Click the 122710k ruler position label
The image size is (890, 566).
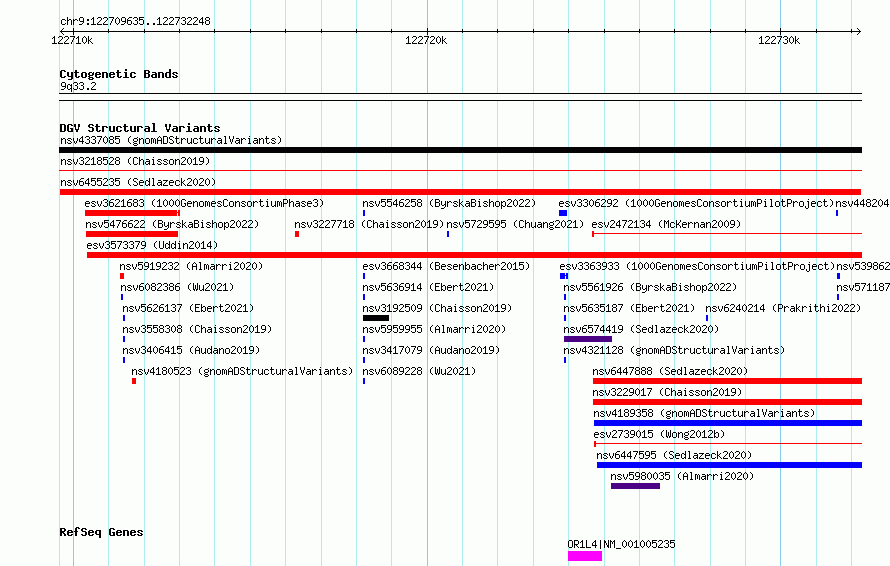tap(72, 40)
